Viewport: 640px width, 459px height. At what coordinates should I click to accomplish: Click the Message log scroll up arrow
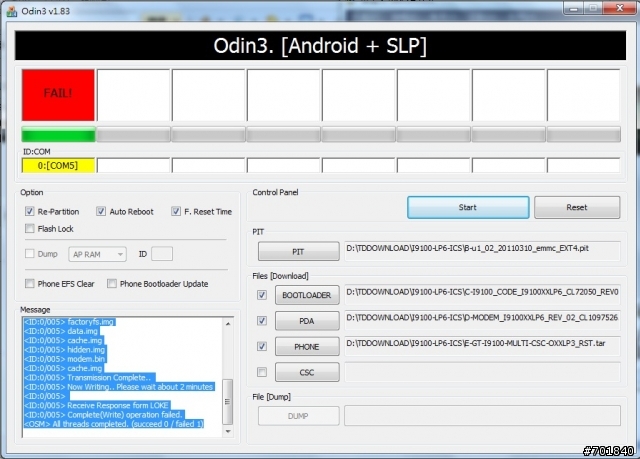point(228,324)
